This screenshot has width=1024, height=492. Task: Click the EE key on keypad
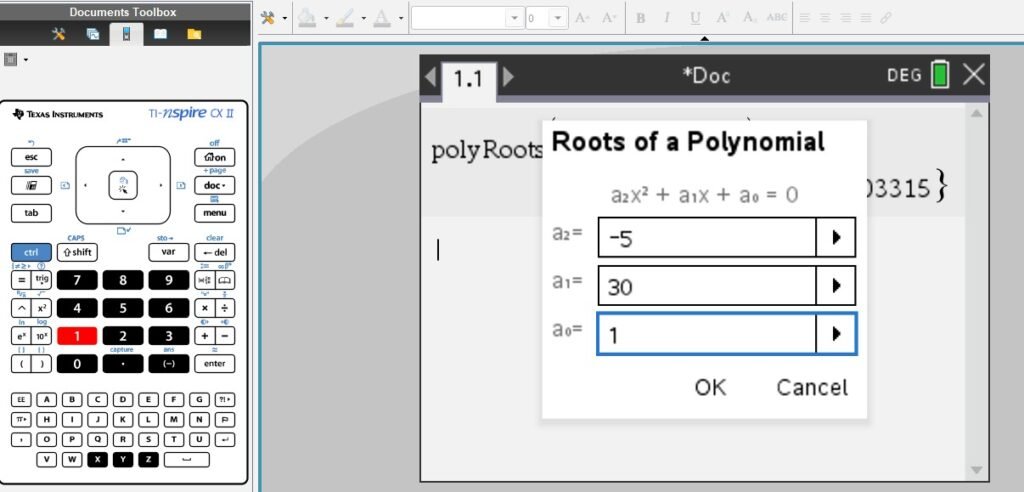(21, 400)
